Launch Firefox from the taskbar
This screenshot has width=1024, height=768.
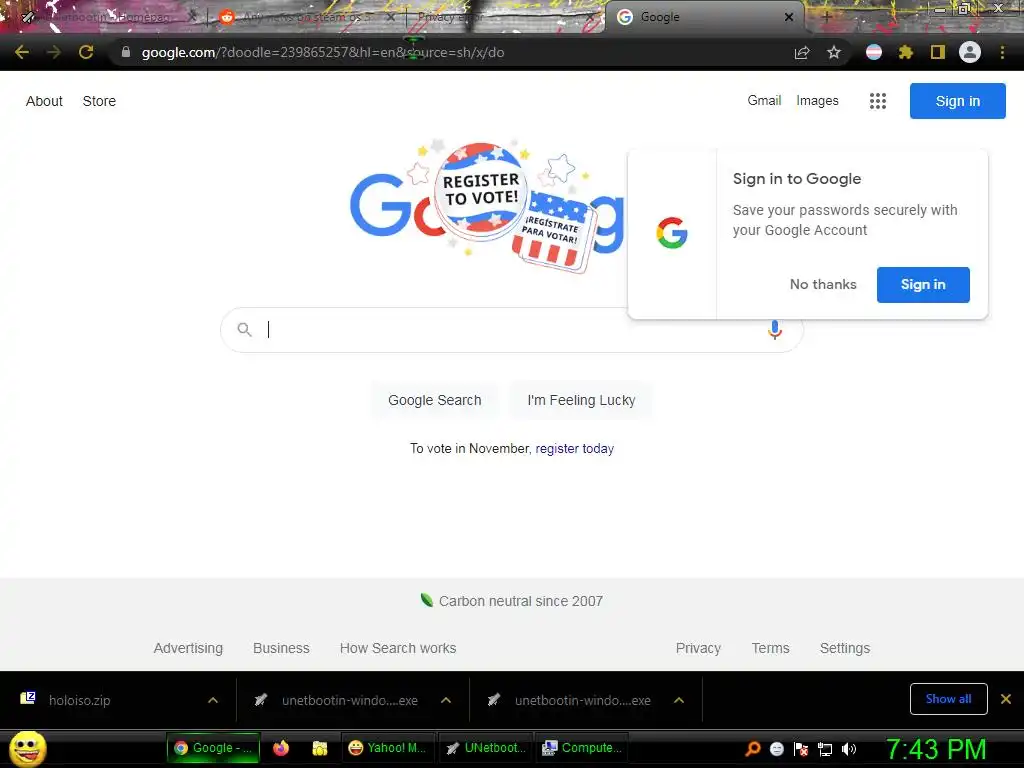[x=281, y=748]
